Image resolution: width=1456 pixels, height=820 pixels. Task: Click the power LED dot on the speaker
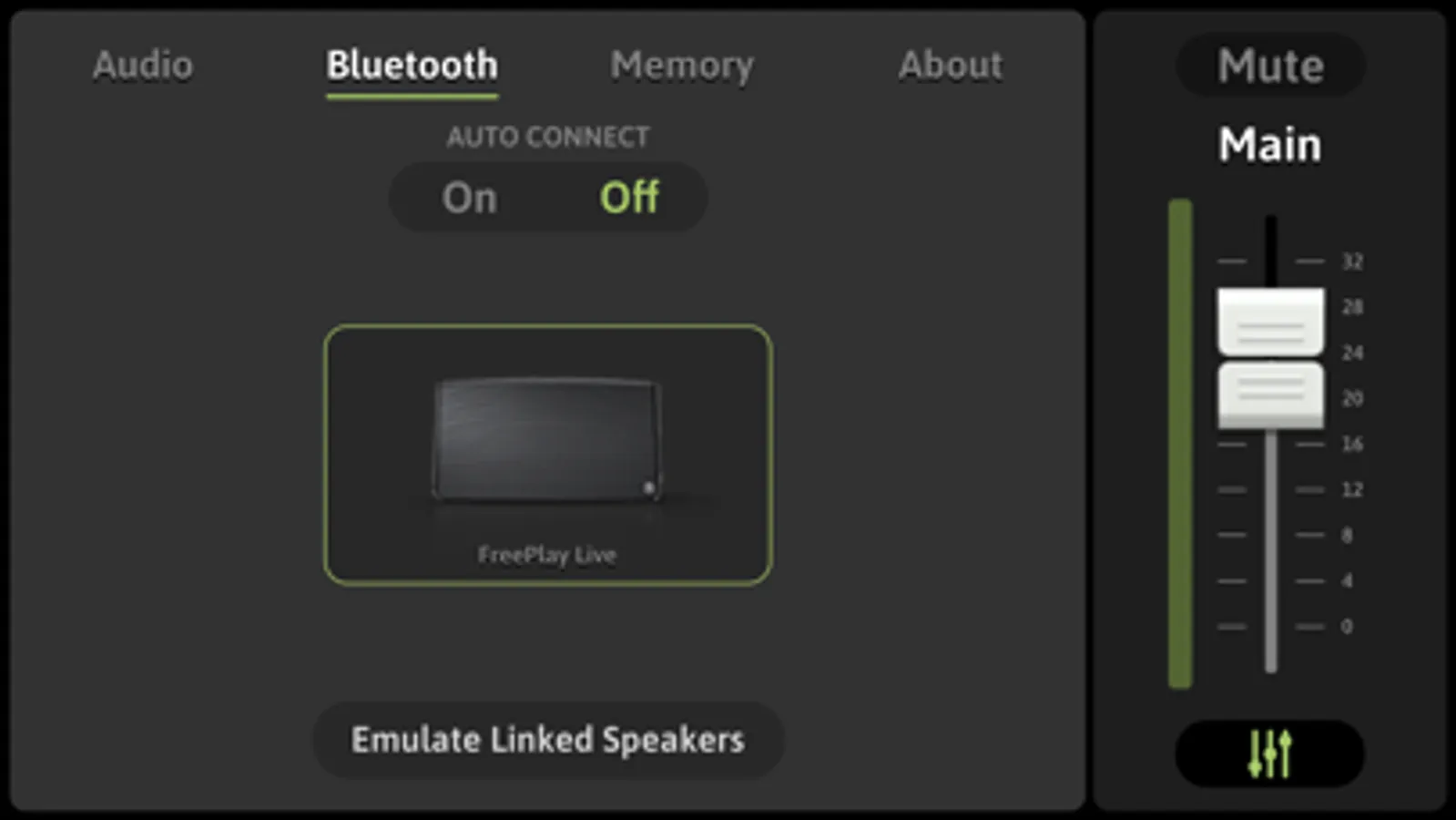(649, 487)
